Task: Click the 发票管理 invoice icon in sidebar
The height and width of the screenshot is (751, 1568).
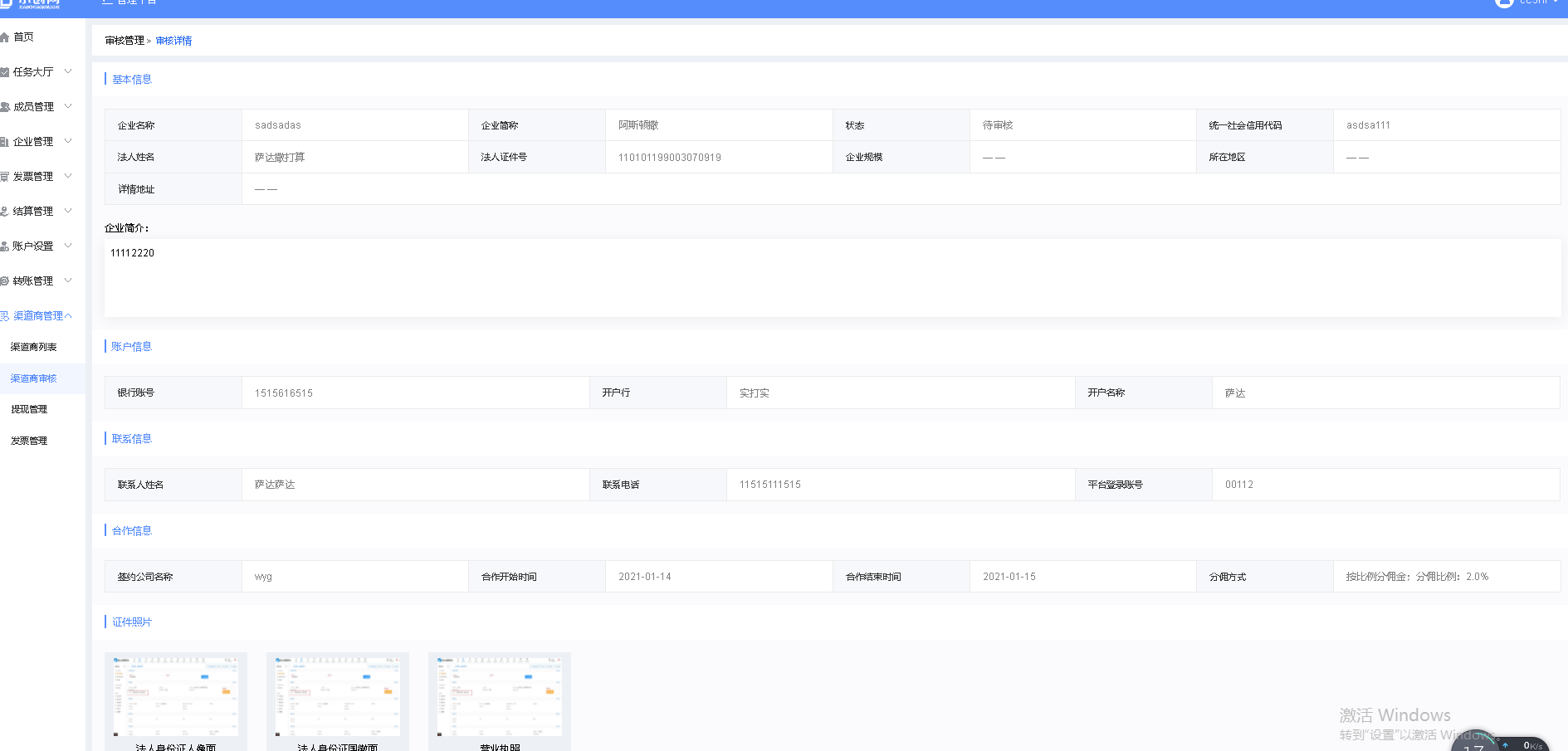Action: click(x=5, y=177)
